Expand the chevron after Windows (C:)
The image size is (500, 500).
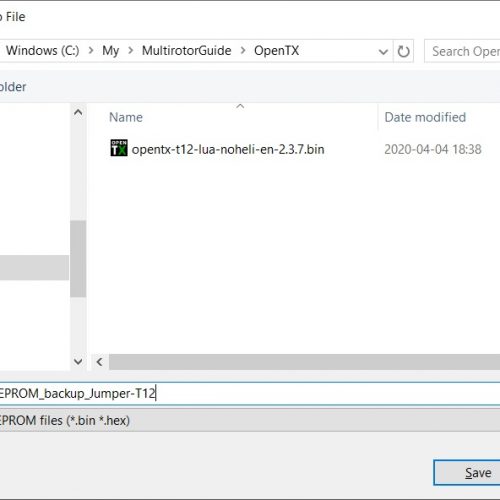91,51
